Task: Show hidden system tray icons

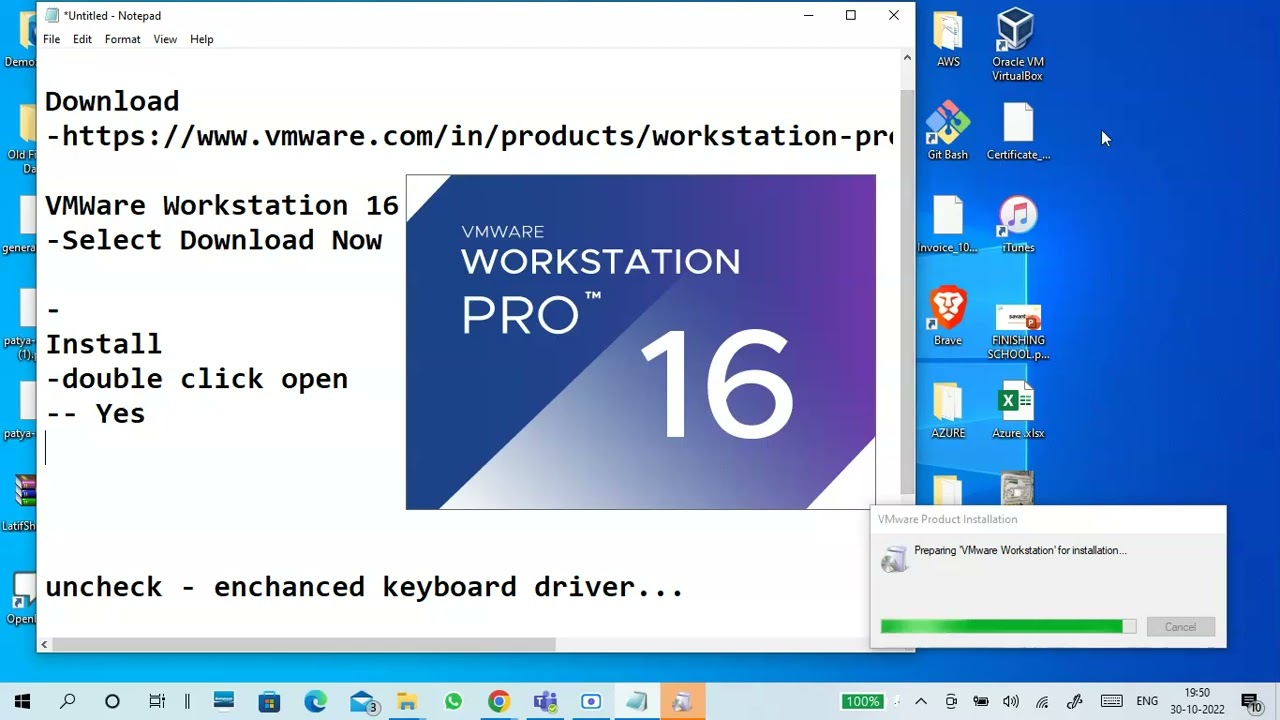Action: [x=921, y=702]
